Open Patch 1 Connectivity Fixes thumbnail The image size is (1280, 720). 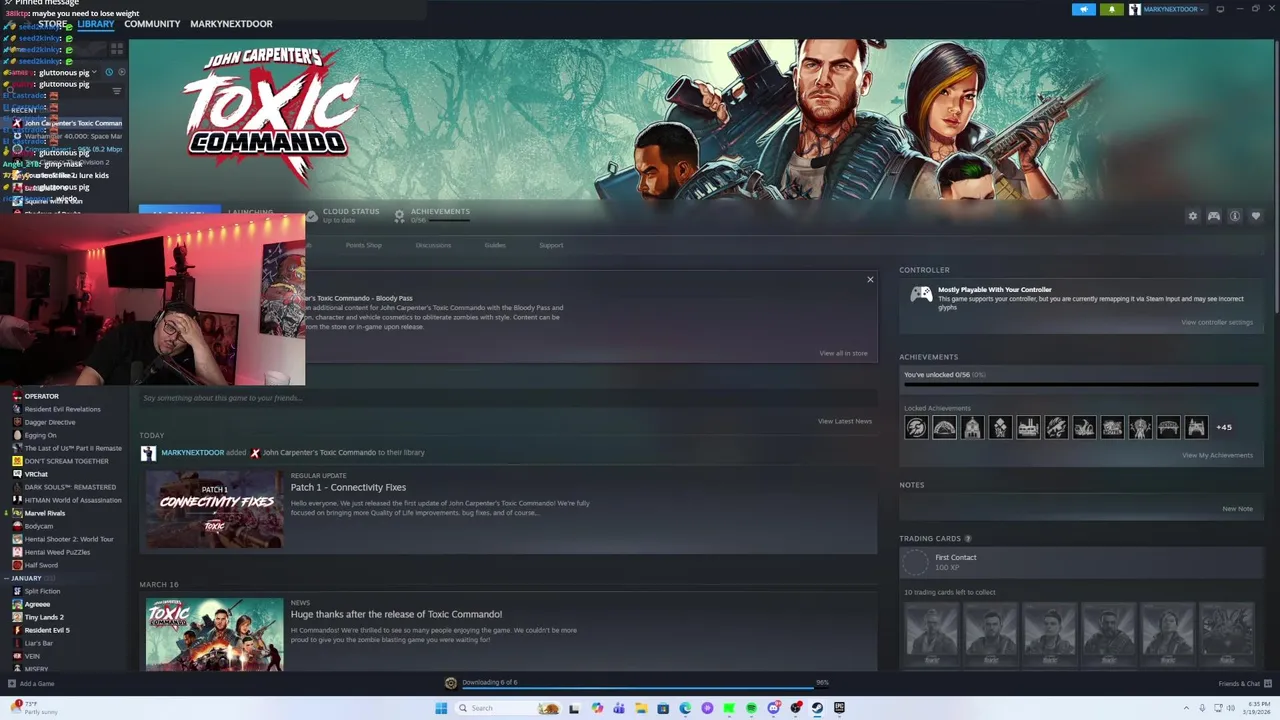click(214, 509)
